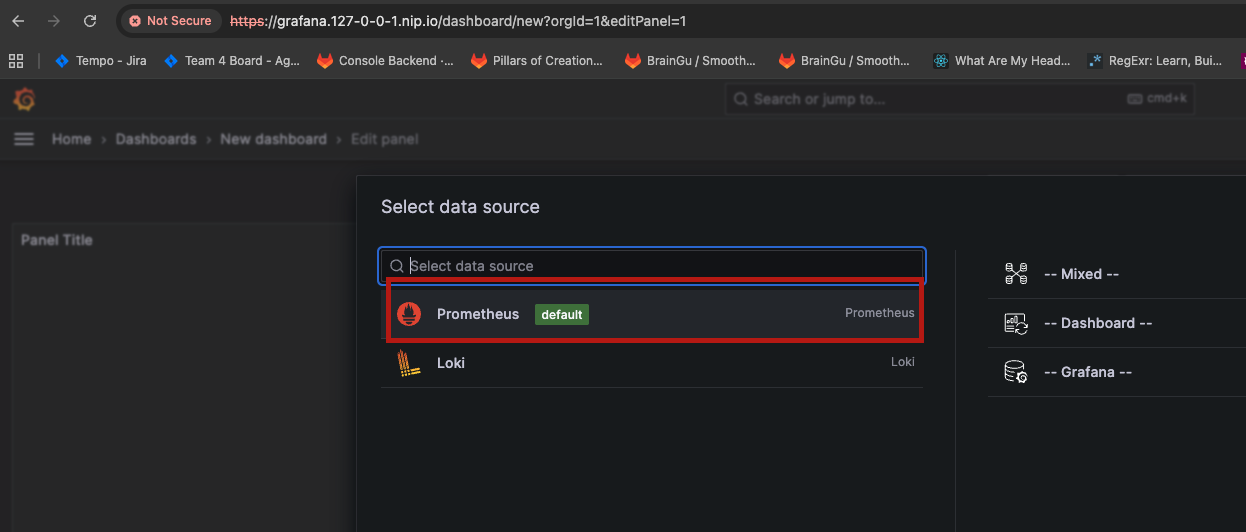Open the Tempo - Jira bookmark

click(100, 61)
